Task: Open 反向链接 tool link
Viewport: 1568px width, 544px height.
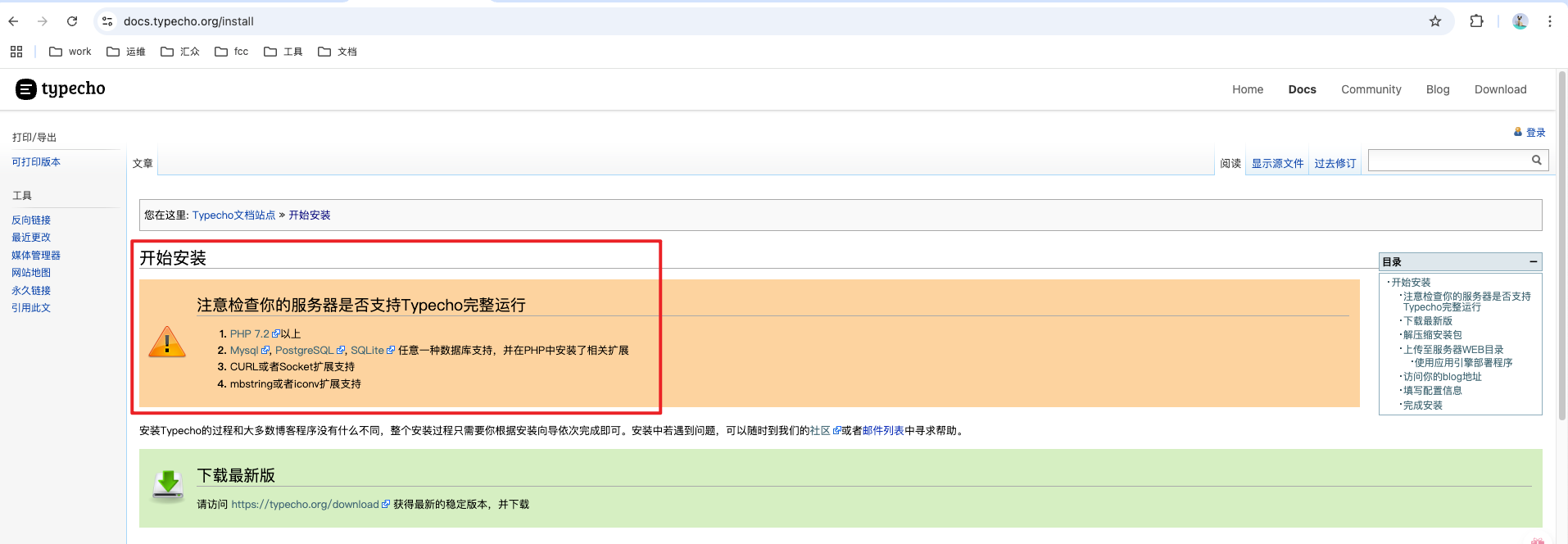Action: click(31, 220)
